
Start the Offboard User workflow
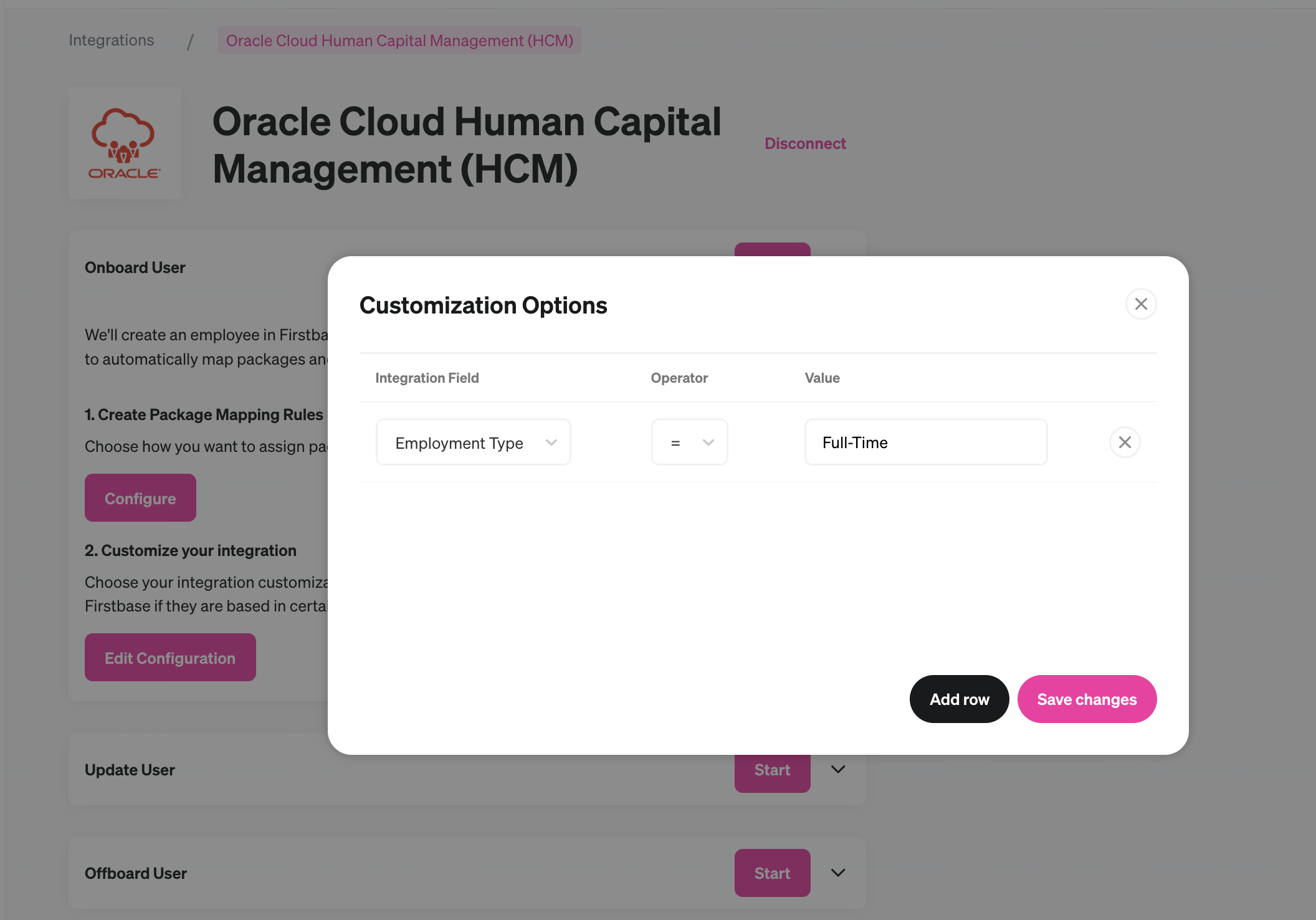[x=773, y=873]
